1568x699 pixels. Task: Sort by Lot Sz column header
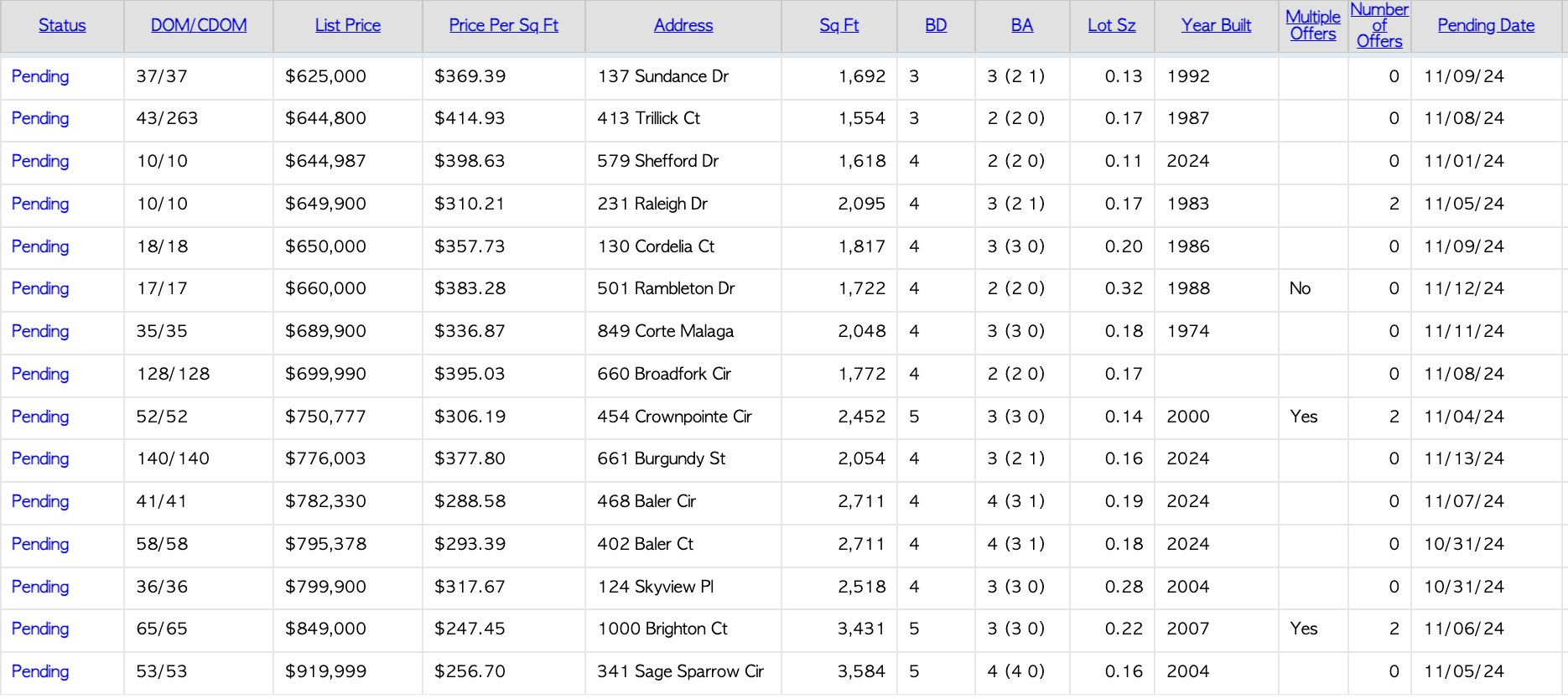tap(1112, 26)
